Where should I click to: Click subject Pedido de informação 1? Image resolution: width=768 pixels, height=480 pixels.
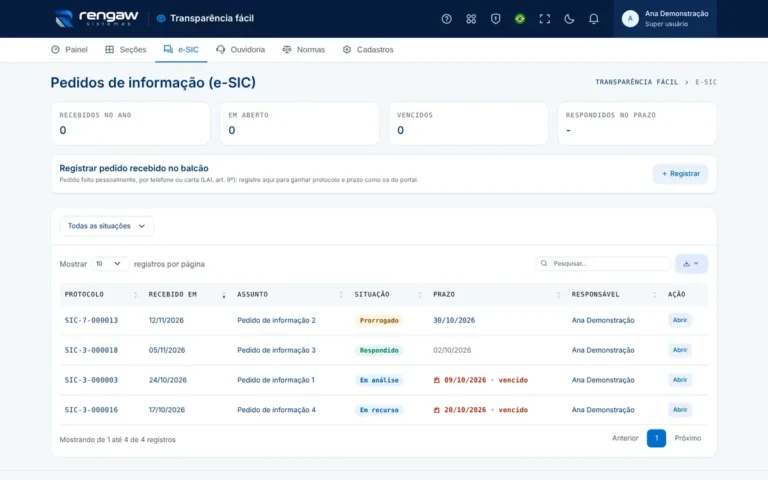(x=276, y=380)
